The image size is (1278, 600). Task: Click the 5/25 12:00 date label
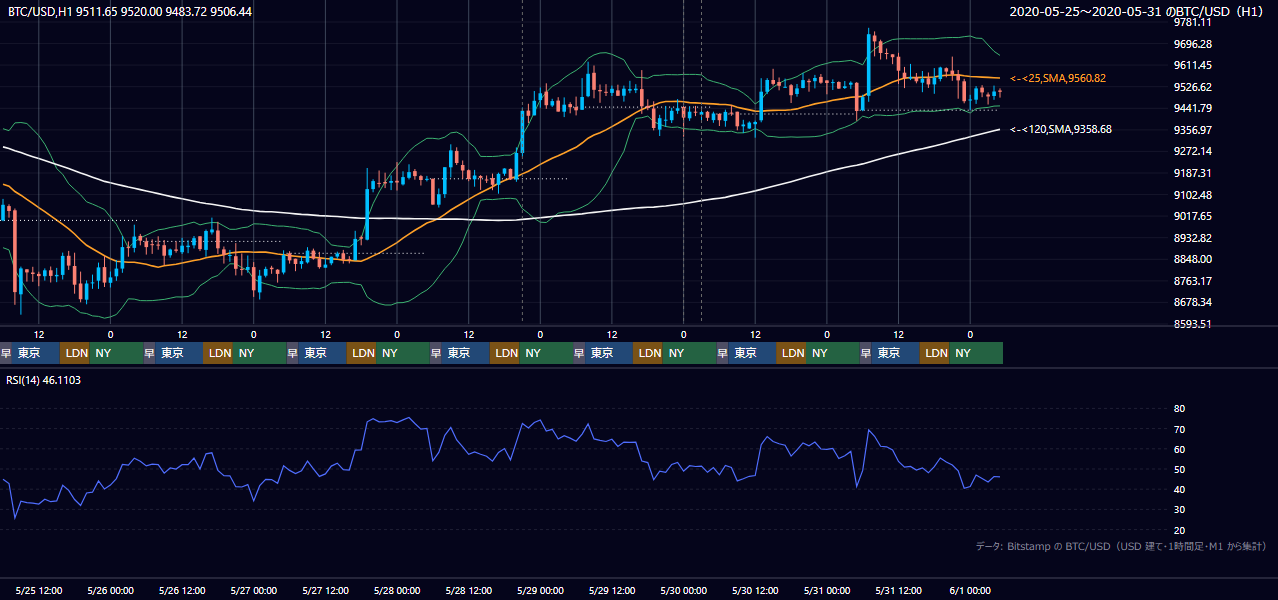39,590
